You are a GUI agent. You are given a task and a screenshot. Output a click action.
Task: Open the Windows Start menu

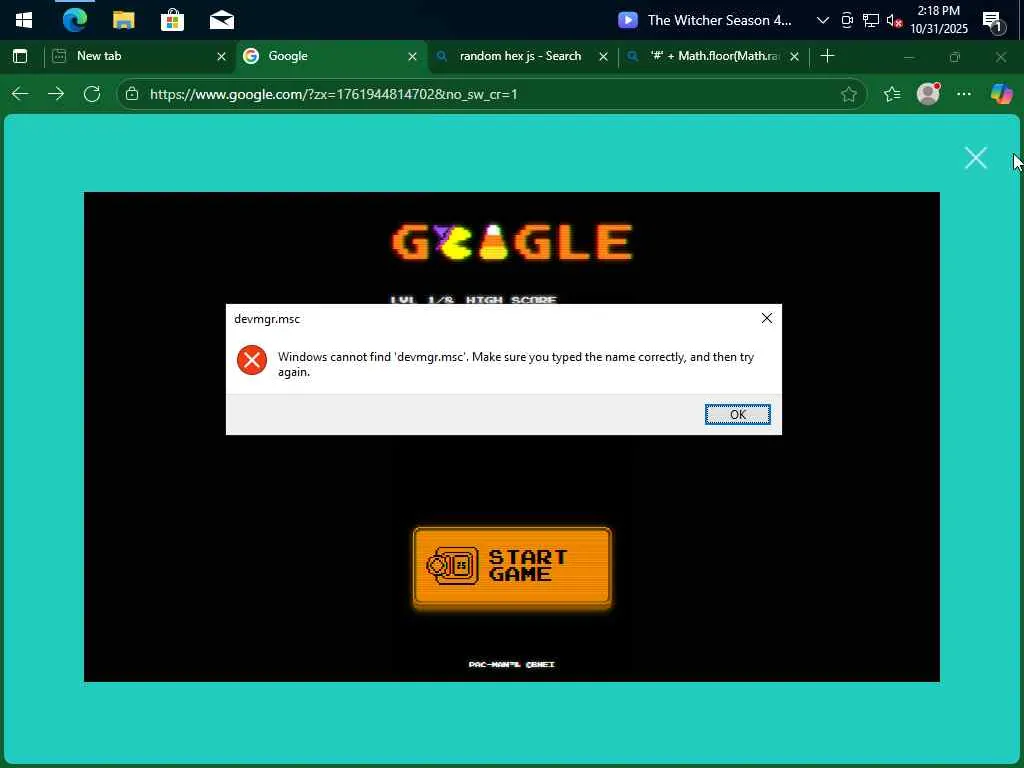tap(24, 20)
